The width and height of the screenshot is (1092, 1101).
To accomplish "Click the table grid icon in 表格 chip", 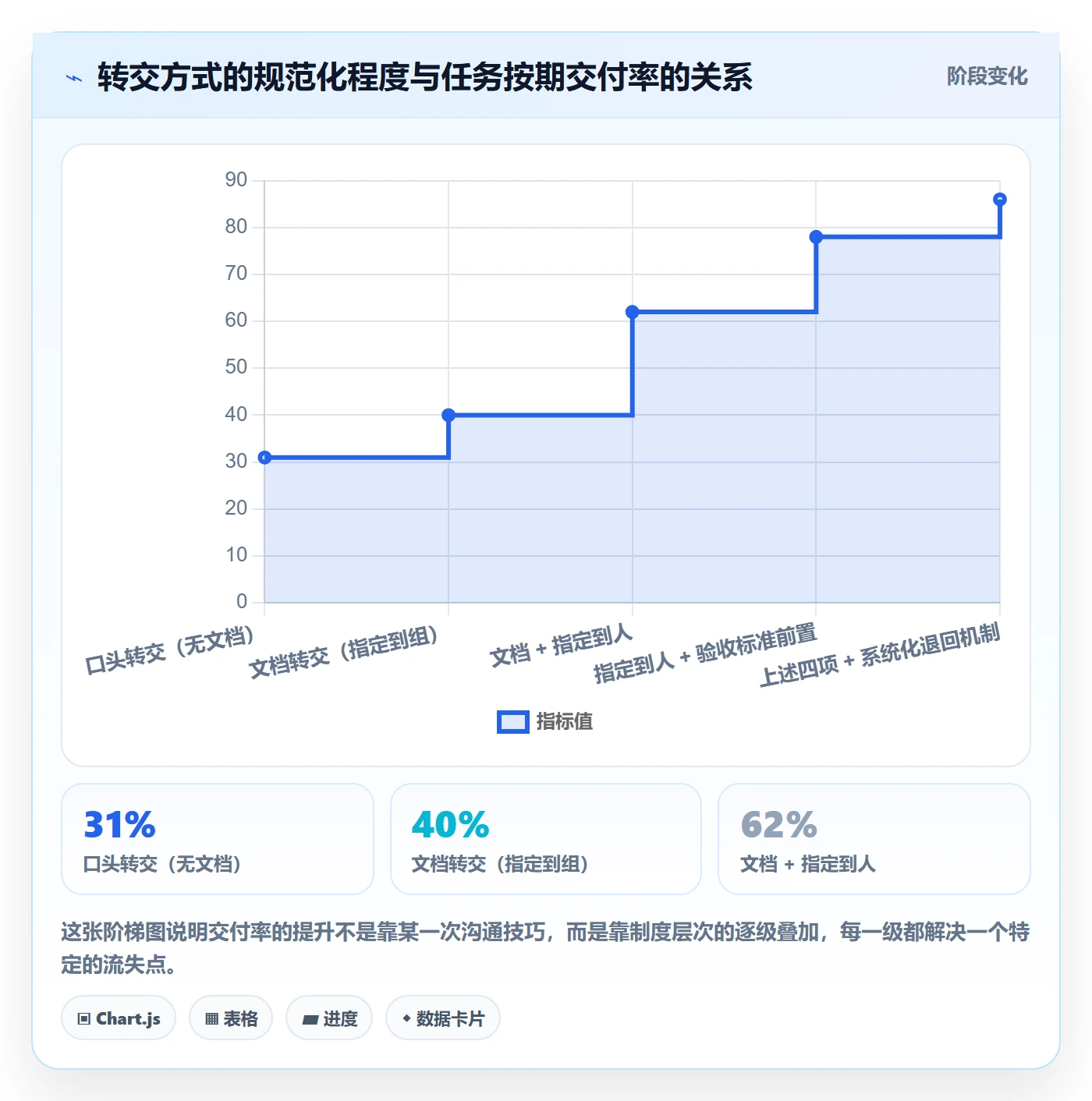I will [211, 1019].
